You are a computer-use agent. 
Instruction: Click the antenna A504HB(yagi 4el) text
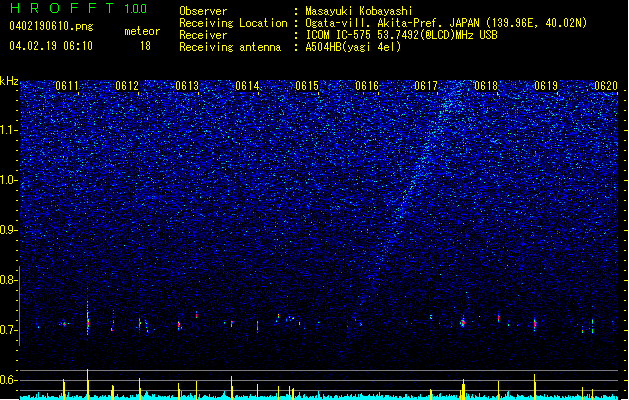click(x=353, y=47)
